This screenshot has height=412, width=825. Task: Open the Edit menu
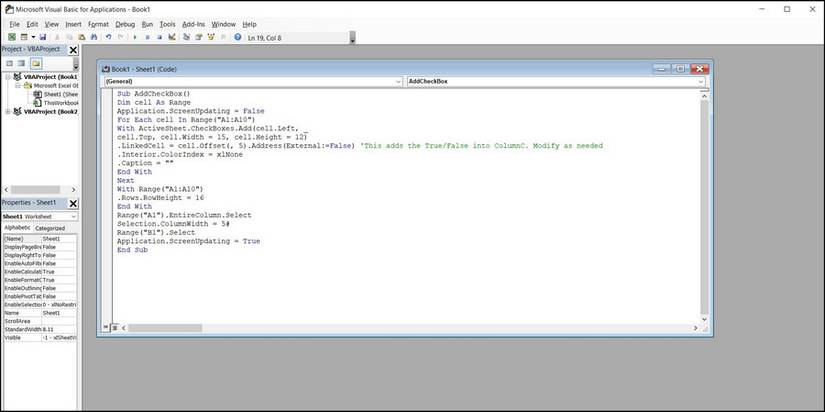32,24
